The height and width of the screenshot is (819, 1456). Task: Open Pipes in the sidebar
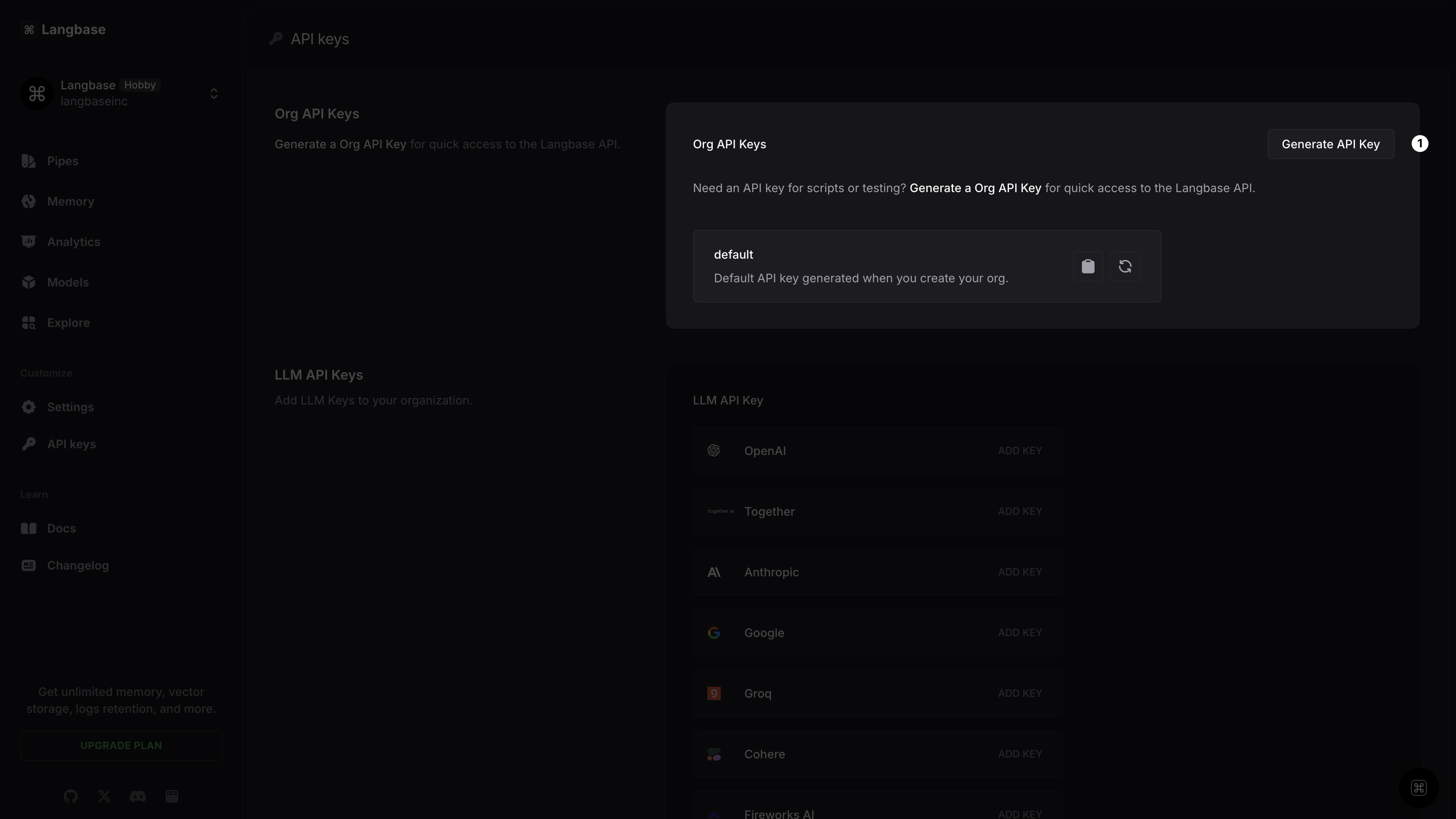[x=62, y=161]
